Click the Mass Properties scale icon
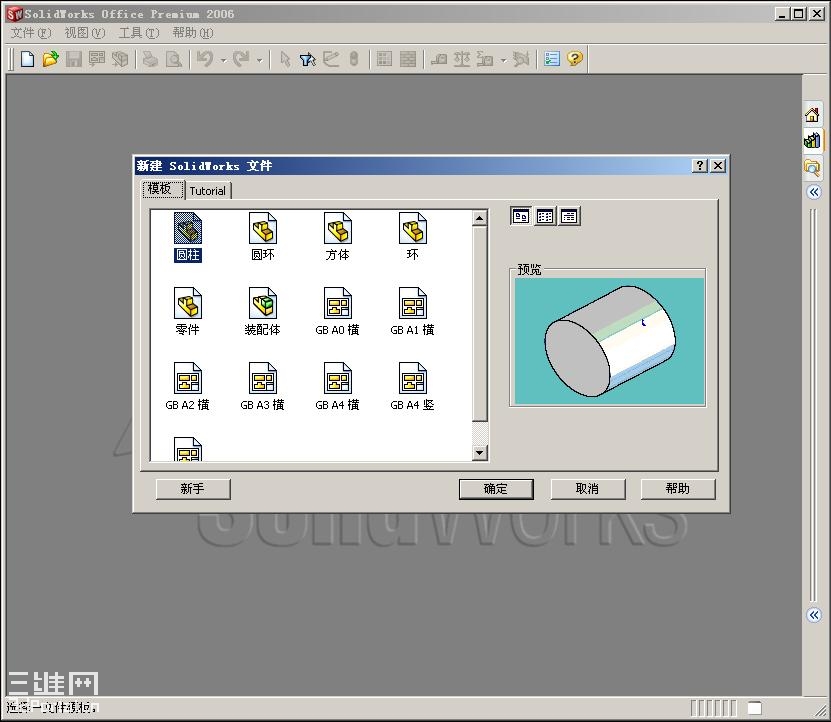The image size is (831, 722). pos(462,59)
